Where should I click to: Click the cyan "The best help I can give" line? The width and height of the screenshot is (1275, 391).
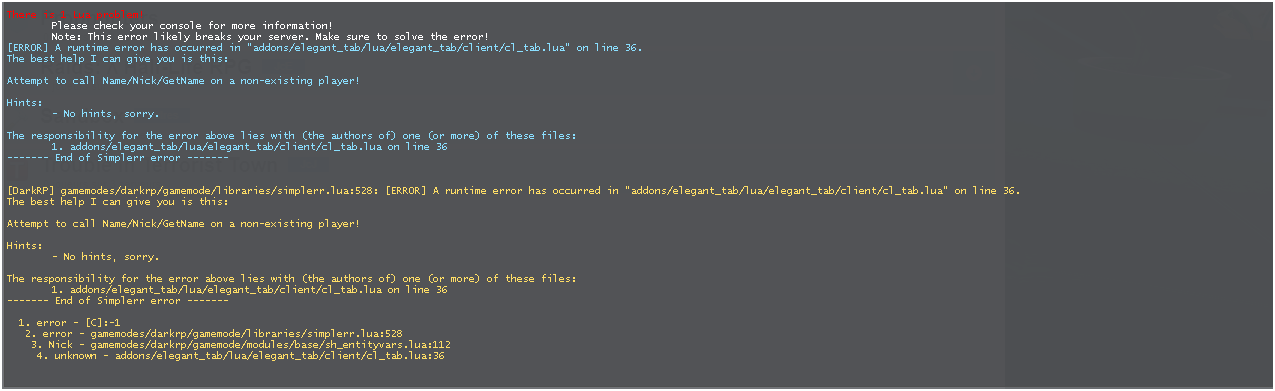(103, 58)
